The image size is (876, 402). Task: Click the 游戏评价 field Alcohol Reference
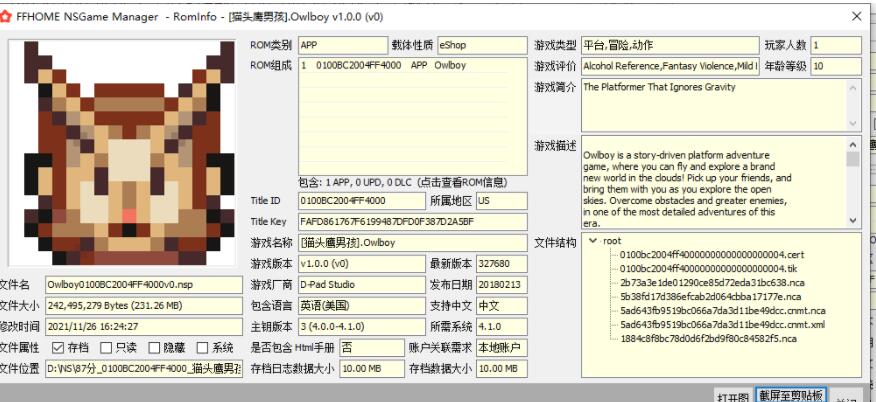tap(670, 66)
